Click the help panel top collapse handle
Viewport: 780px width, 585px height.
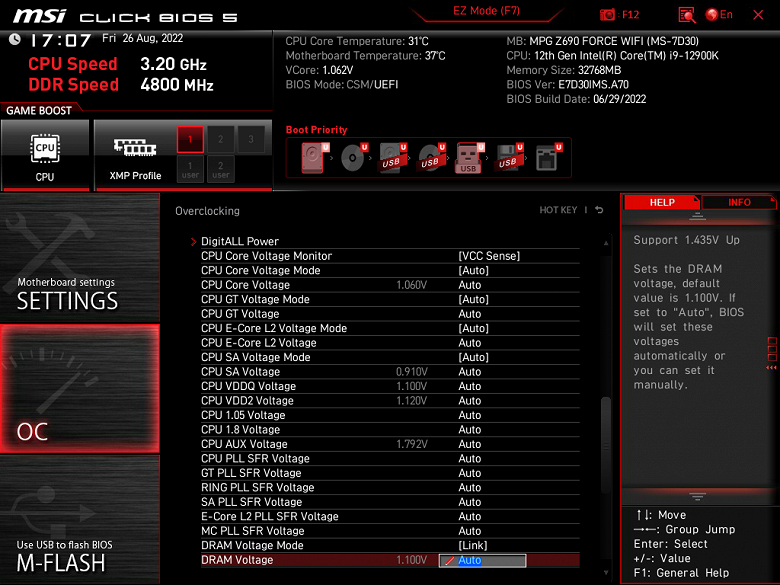[697, 216]
